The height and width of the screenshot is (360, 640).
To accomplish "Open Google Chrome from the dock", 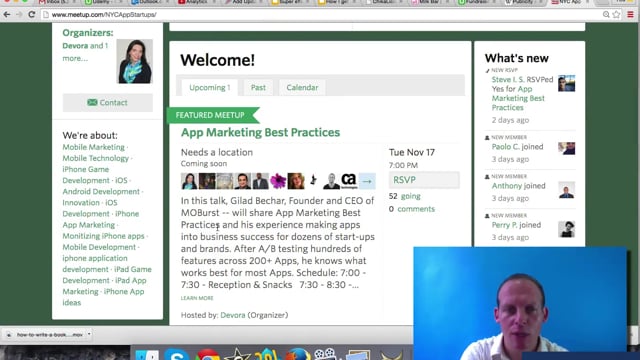I will pos(207,354).
